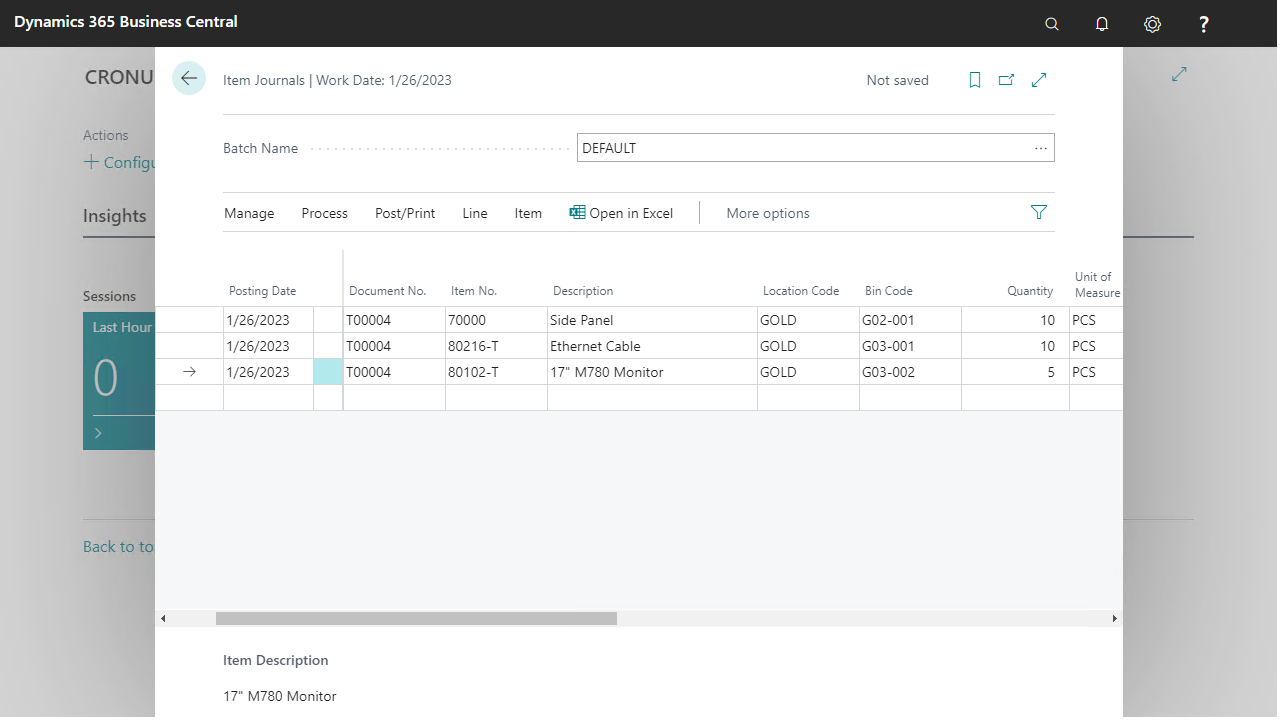Click More options
Image resolution: width=1280 pixels, height=720 pixels.
[768, 213]
